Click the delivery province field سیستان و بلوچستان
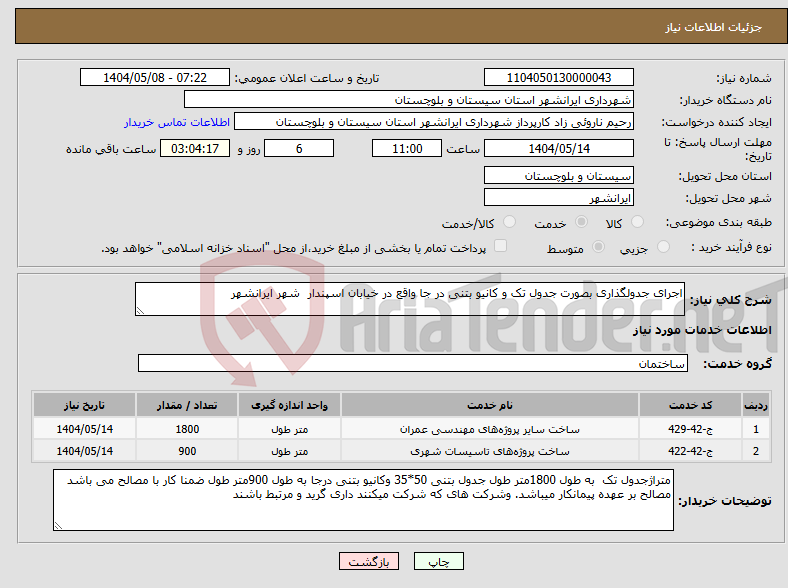This screenshot has height=588, width=788. click(x=559, y=175)
